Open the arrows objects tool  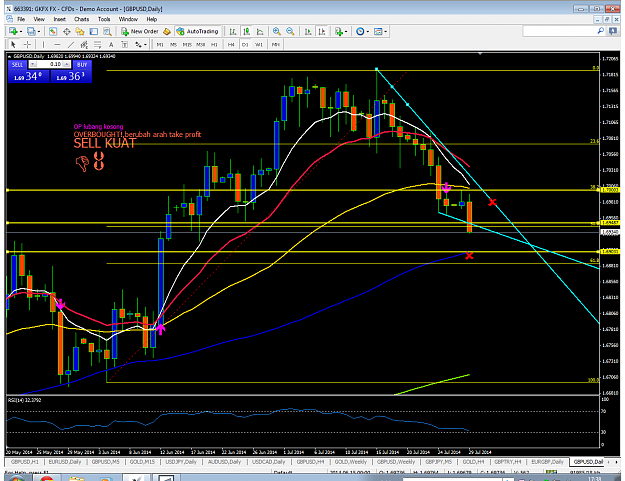(x=138, y=45)
